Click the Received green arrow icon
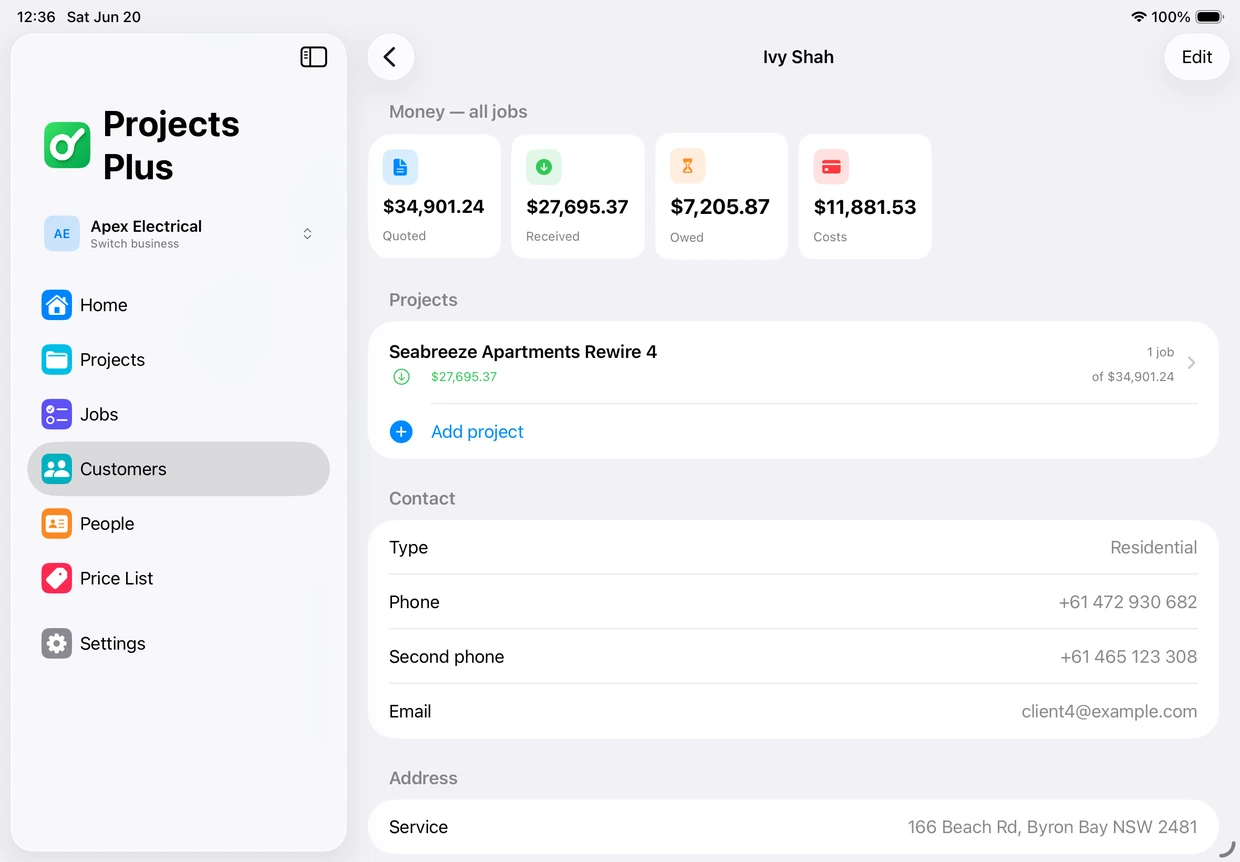Screen dimensions: 1240x862 [x=544, y=167]
